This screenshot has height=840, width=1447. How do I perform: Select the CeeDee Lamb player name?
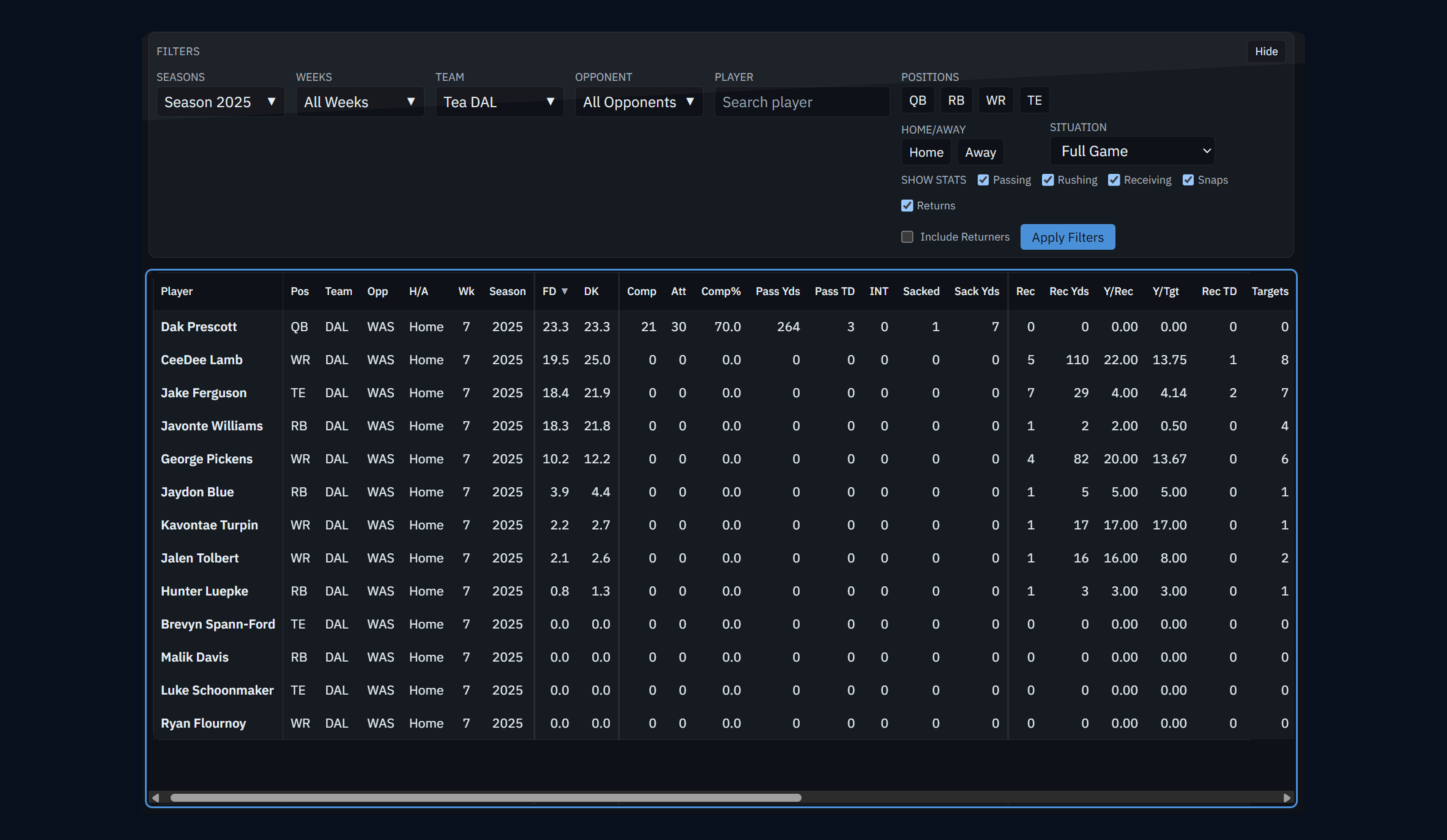(x=202, y=360)
